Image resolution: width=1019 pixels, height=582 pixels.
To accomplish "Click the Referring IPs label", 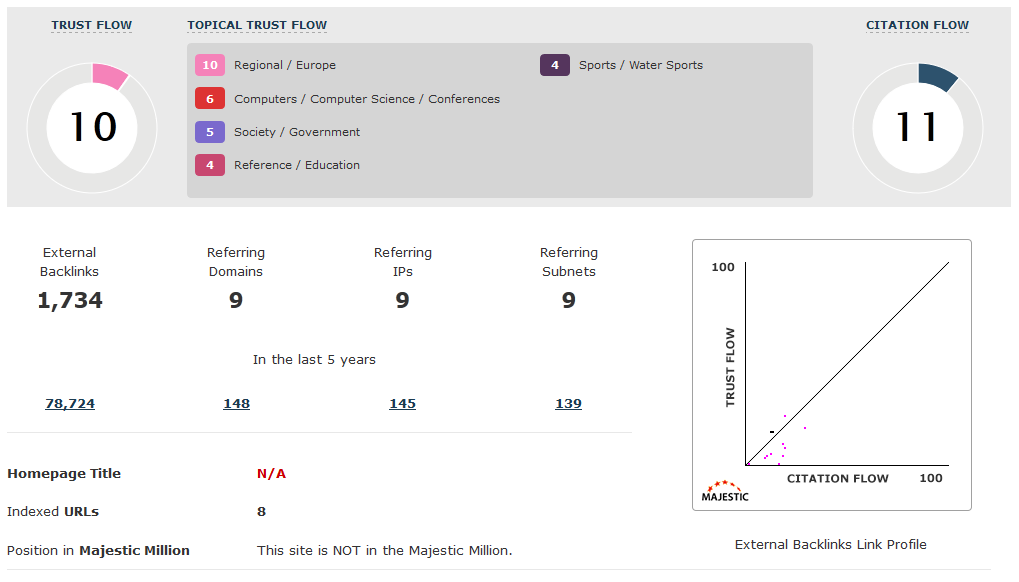I will (x=402, y=262).
